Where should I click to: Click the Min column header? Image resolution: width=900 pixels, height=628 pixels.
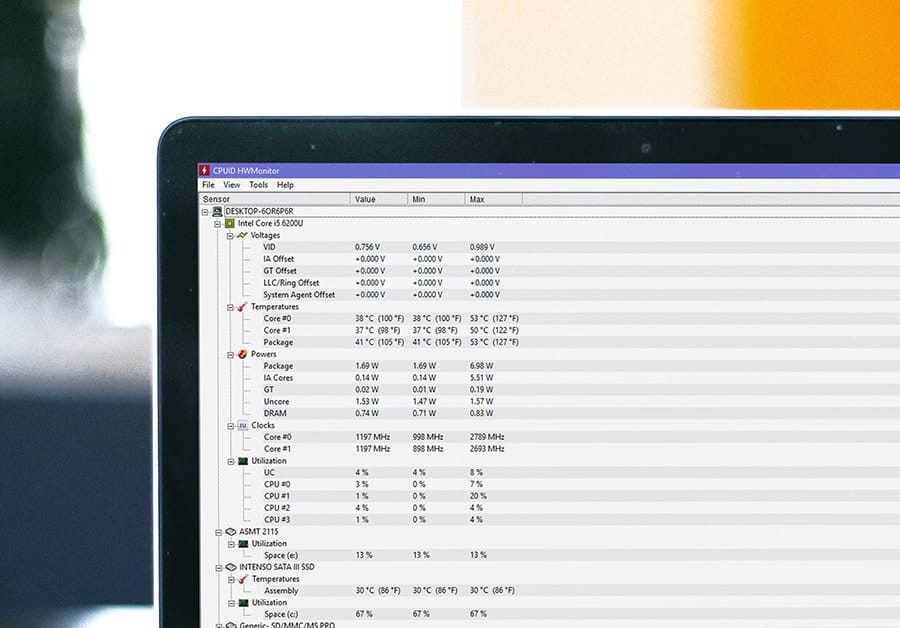pos(436,199)
